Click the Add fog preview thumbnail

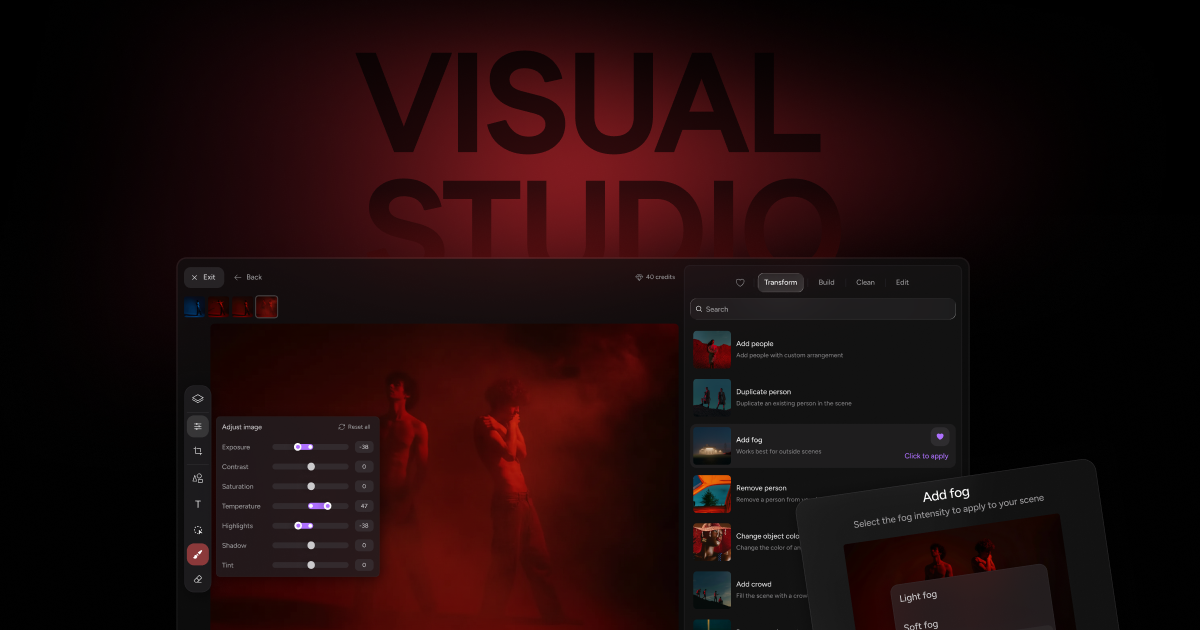712,446
